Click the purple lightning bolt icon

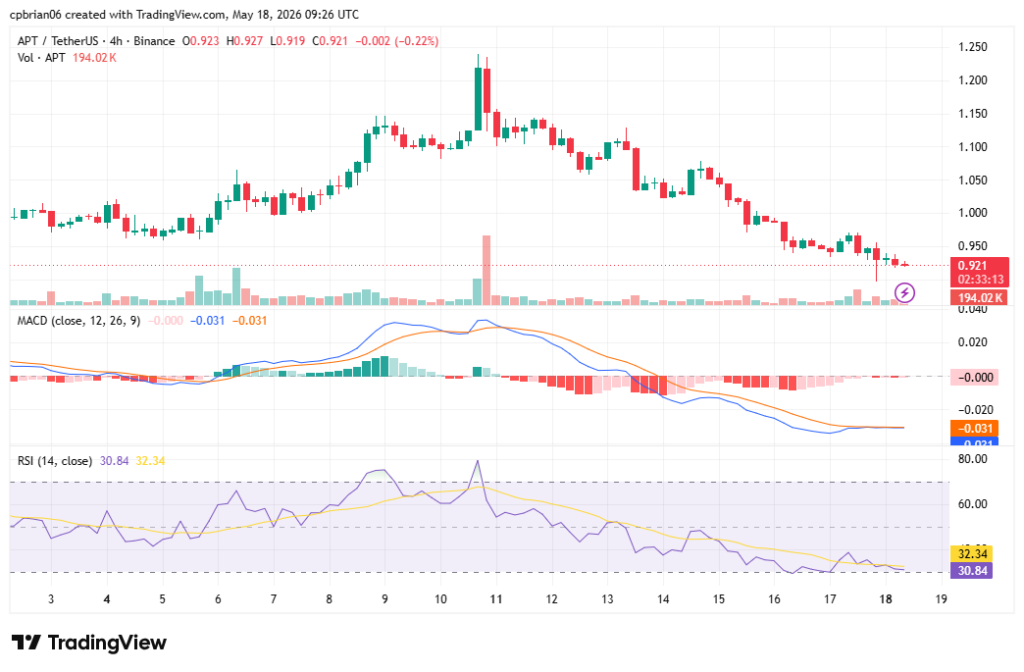[904, 293]
